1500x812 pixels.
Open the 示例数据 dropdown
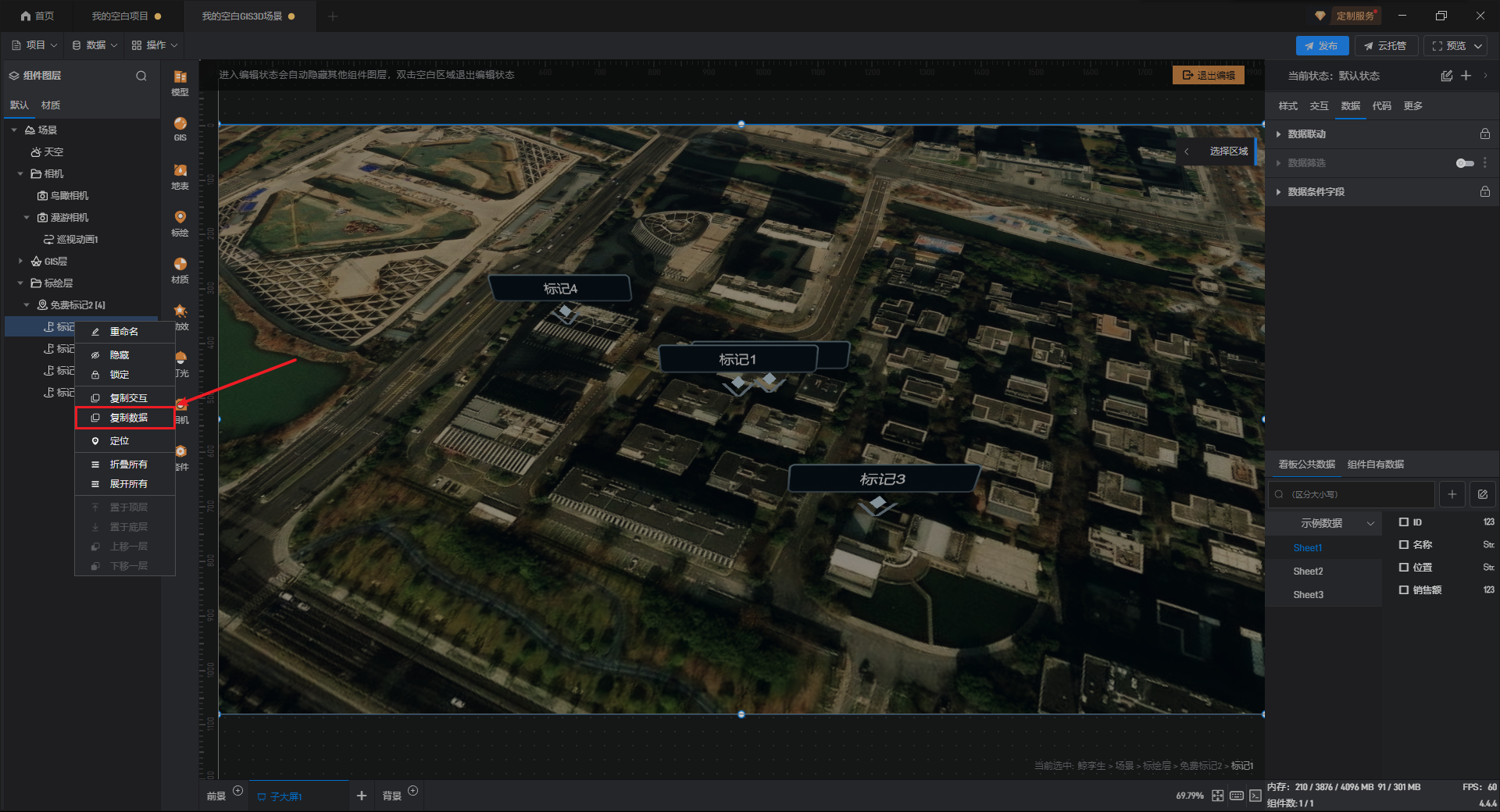pyautogui.click(x=1324, y=523)
